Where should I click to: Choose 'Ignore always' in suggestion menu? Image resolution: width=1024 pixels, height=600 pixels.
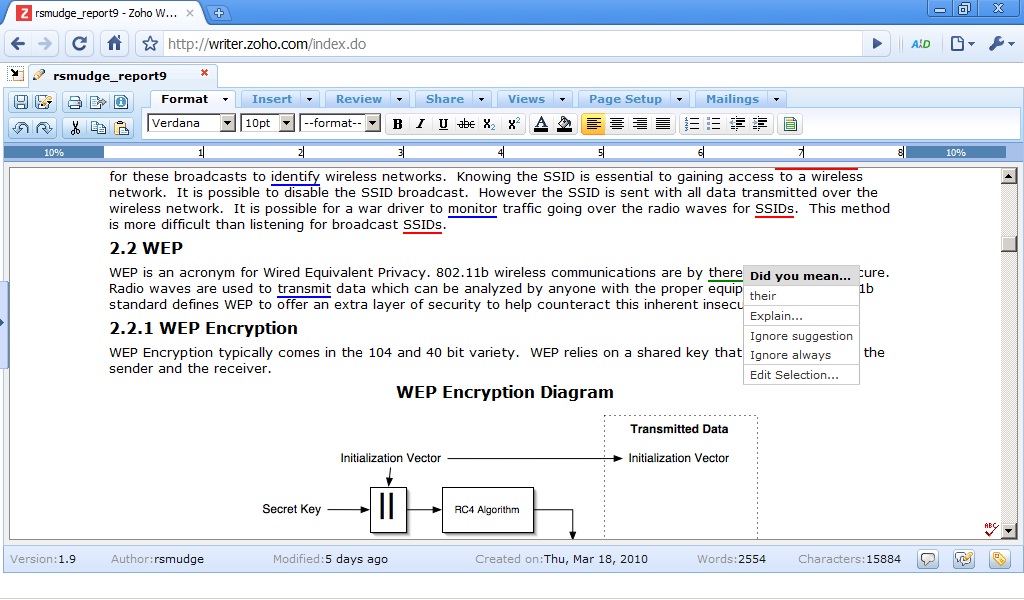coord(790,355)
